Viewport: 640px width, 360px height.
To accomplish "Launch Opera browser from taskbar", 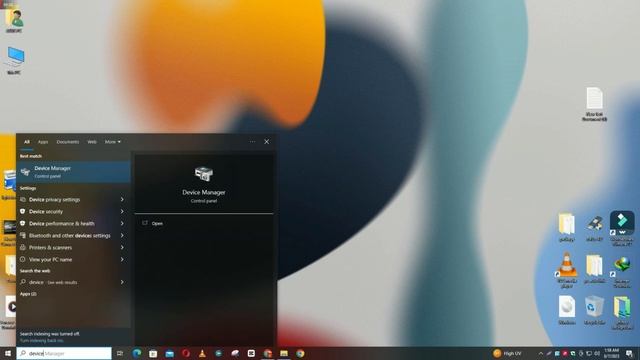I will coord(186,353).
